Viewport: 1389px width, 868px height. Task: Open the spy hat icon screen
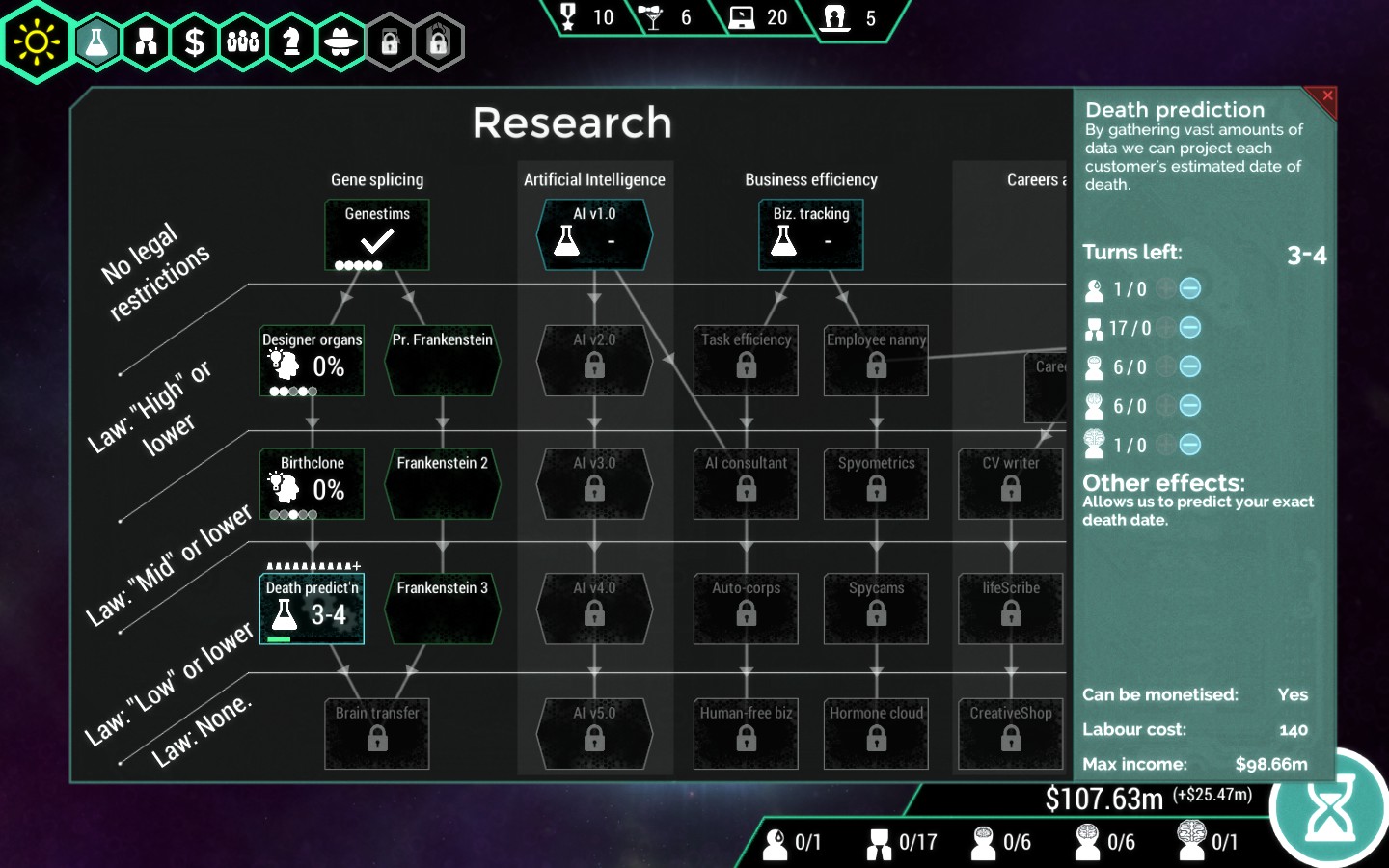click(x=340, y=42)
